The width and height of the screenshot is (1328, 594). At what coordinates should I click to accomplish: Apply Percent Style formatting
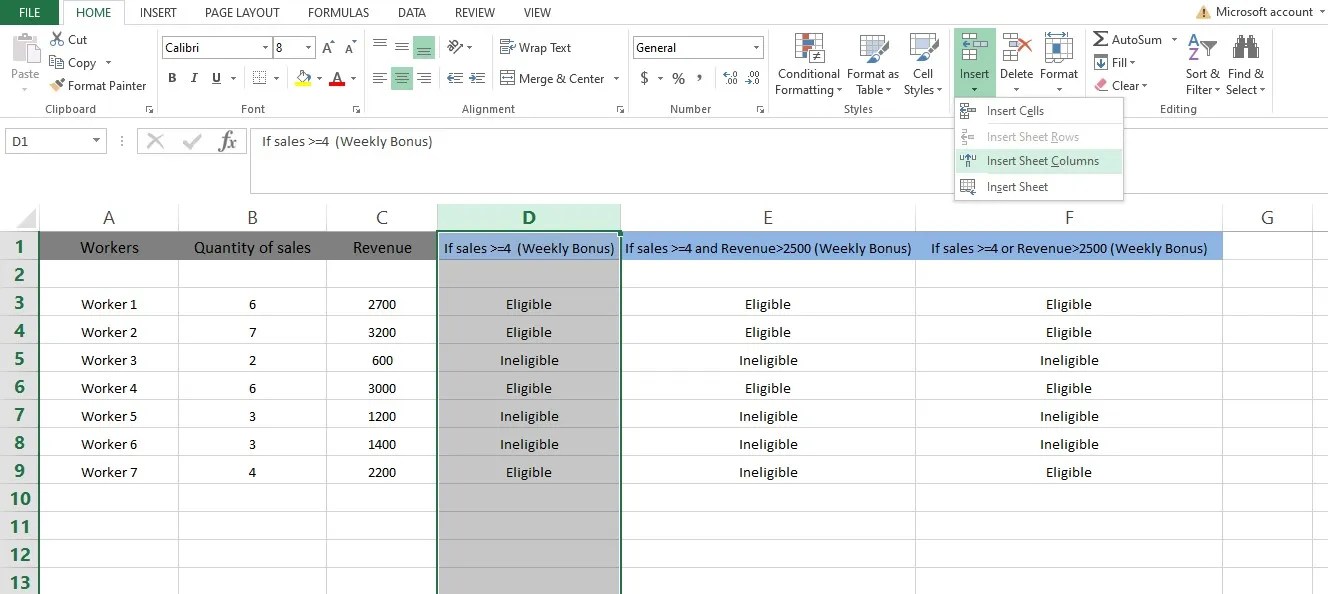678,76
